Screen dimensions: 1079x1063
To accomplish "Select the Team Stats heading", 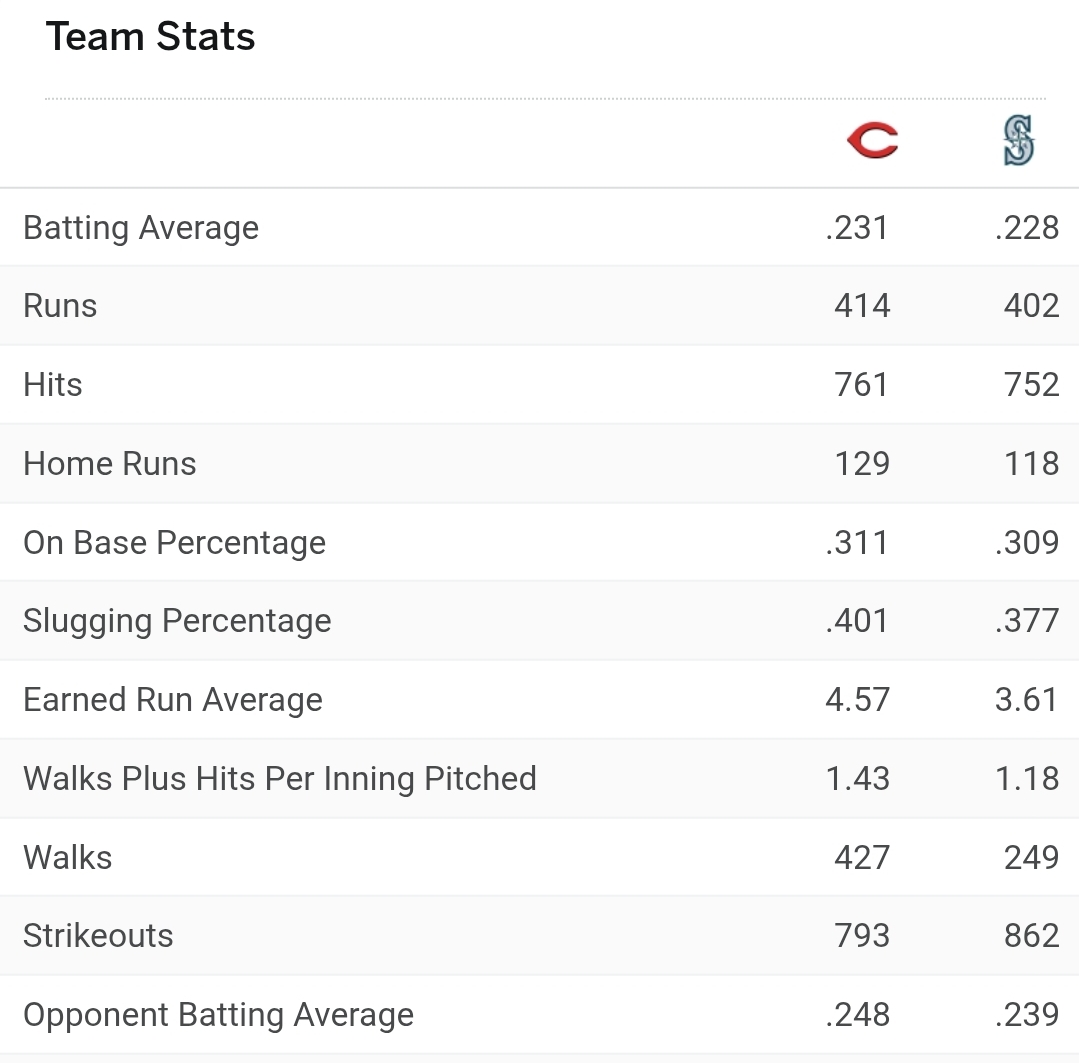I will [150, 36].
